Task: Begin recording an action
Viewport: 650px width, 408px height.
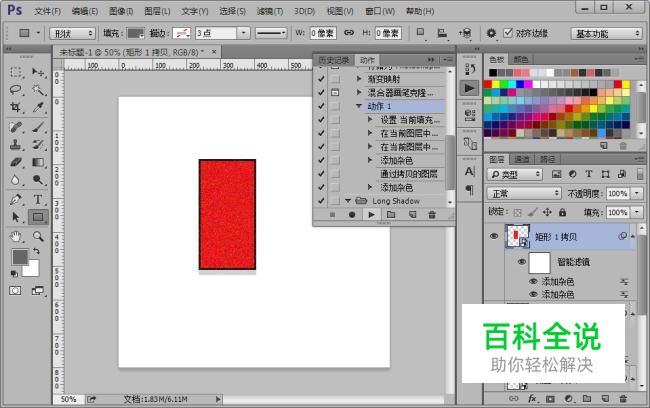Action: 352,215
